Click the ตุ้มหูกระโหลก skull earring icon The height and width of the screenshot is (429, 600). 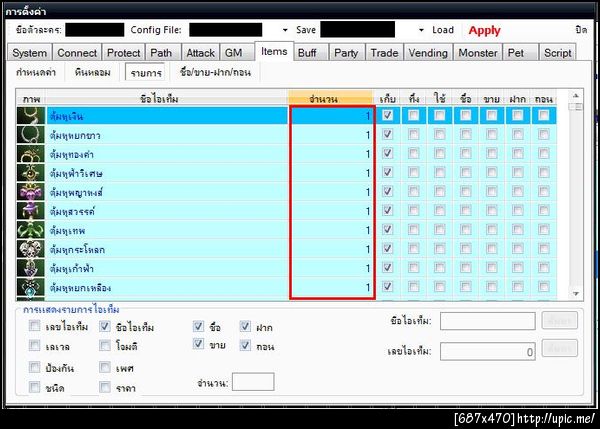(31, 249)
